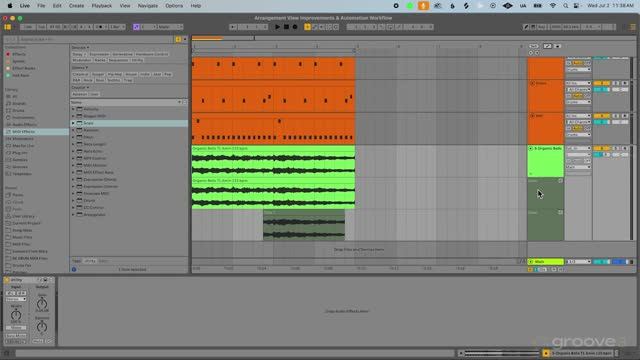Image resolution: width=640 pixels, height=360 pixels.
Task: Toggle the Hip-Hop genre tag
Action: 114,74
